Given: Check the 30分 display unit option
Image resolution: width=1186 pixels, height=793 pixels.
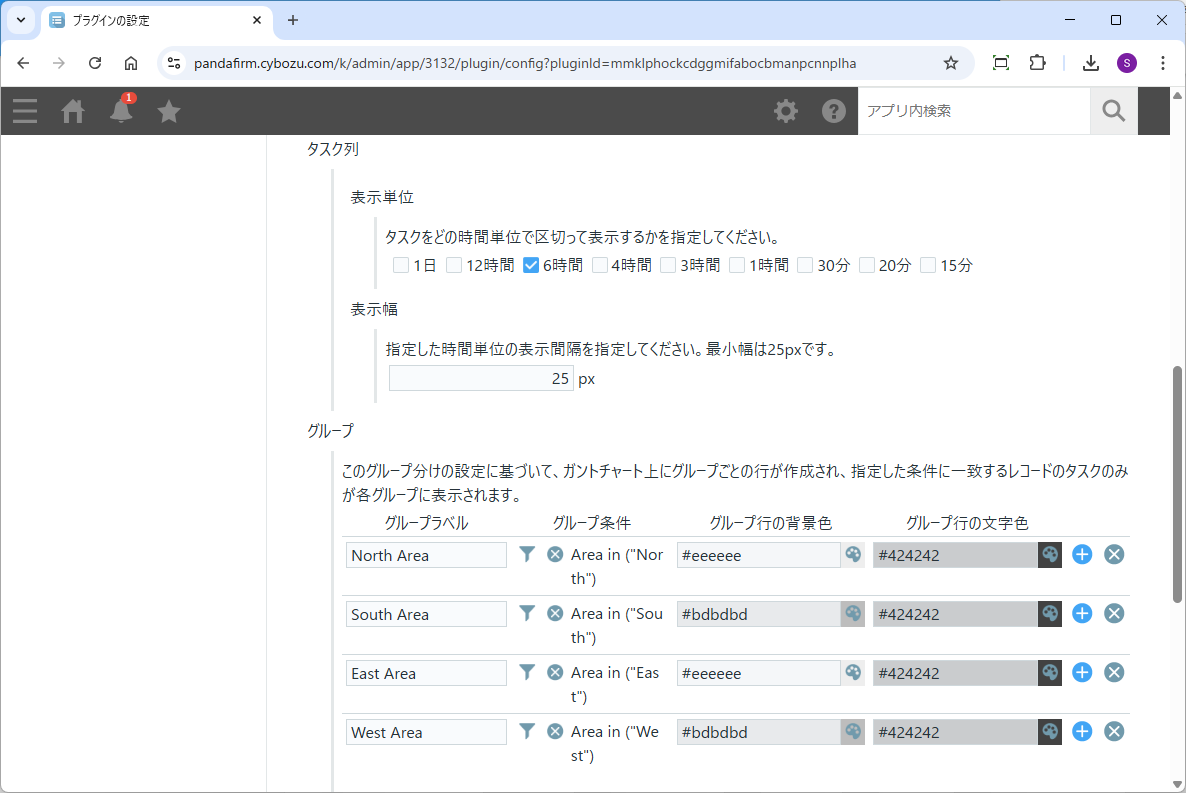Looking at the screenshot, I should click(805, 266).
